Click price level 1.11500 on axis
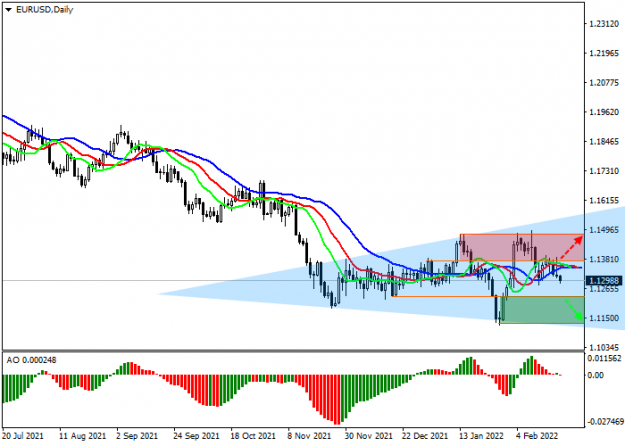Image resolution: width=625 pixels, height=446 pixels. pos(604,318)
